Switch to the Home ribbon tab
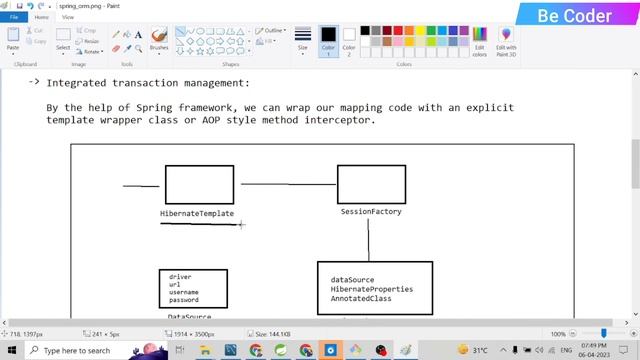The height and width of the screenshot is (360, 640). (41, 17)
